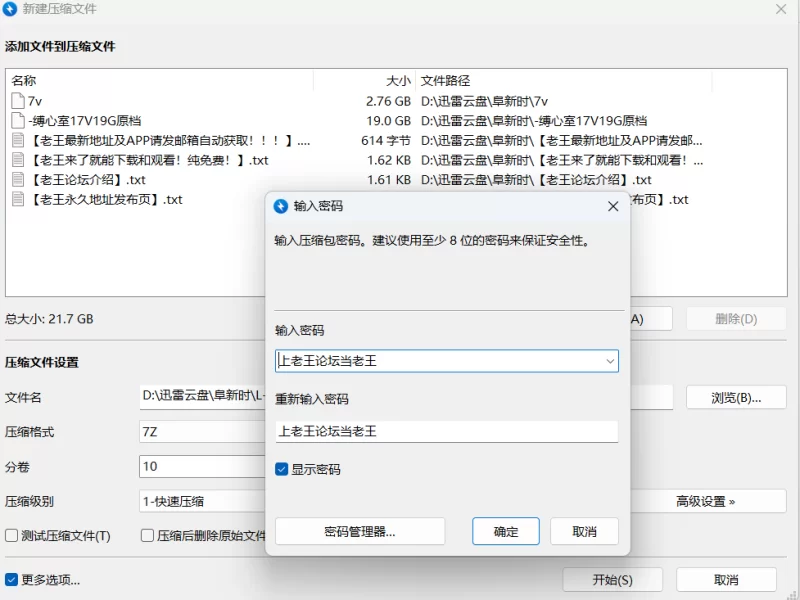The image size is (800, 600).
Task: Click the text file icon of 【老王论坛介绍】.txt
Action: 18,180
